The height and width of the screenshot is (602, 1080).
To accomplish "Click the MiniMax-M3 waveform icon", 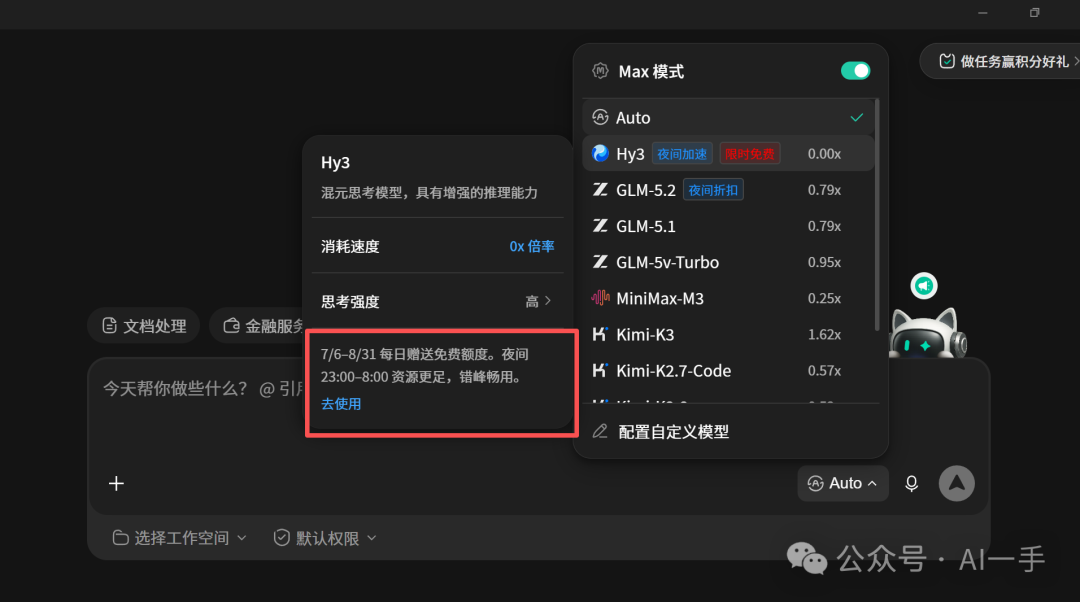I will (x=600, y=298).
